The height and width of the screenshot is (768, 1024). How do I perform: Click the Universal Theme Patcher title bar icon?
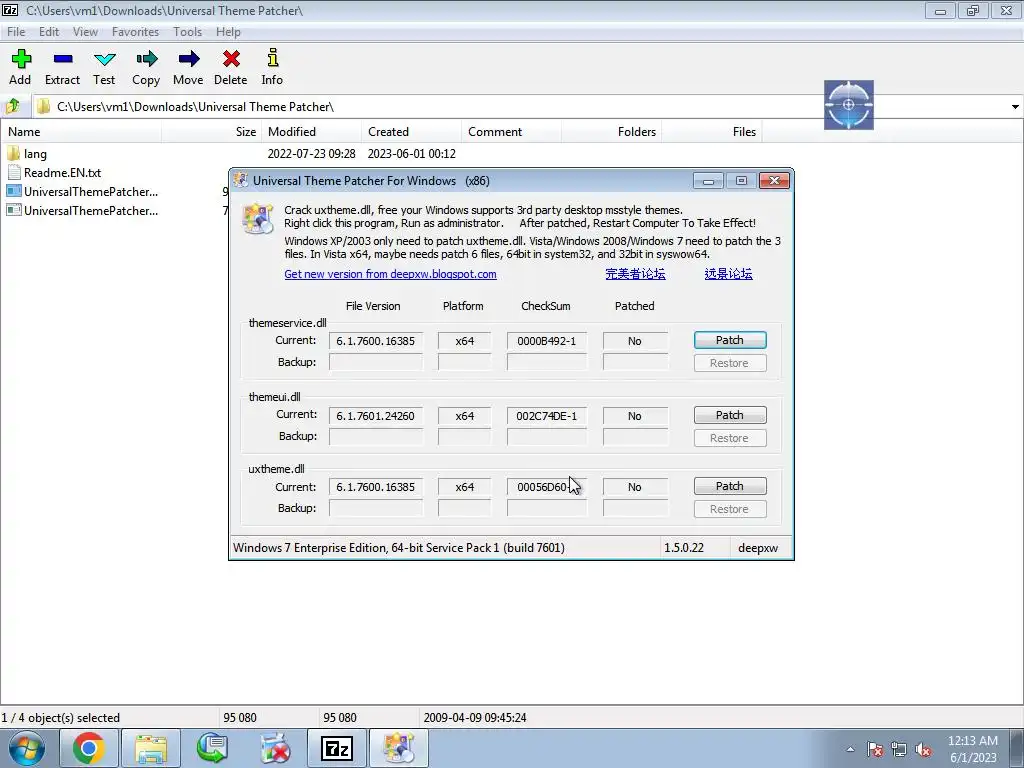pyautogui.click(x=241, y=180)
